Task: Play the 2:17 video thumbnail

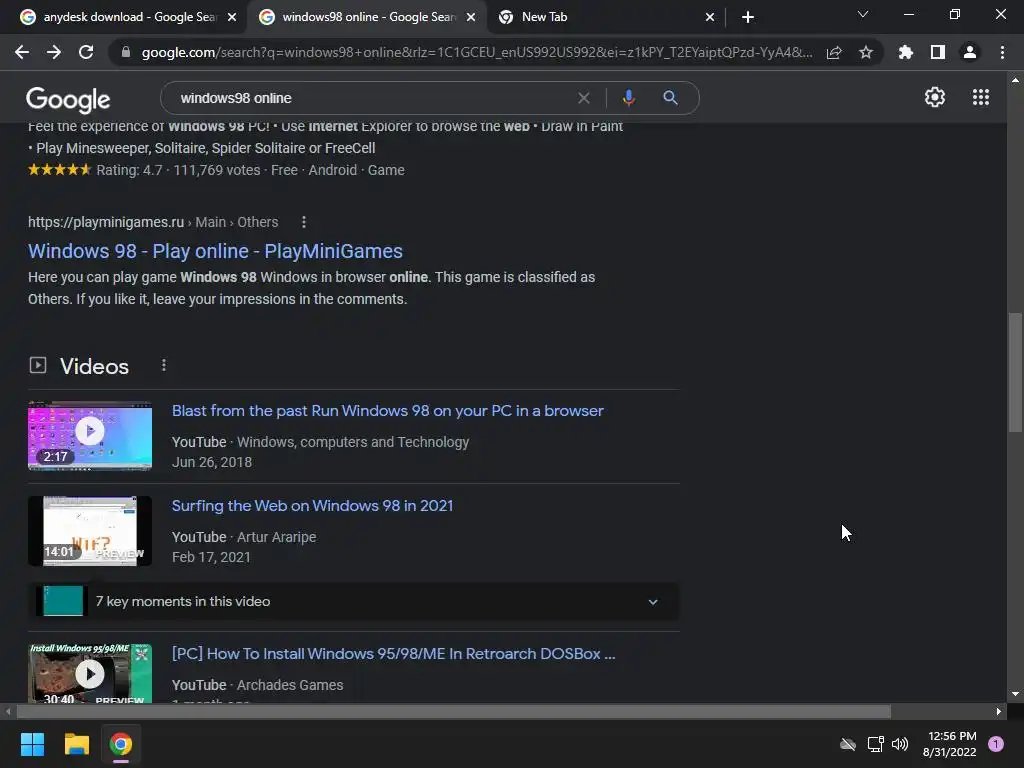Action: pos(89,436)
